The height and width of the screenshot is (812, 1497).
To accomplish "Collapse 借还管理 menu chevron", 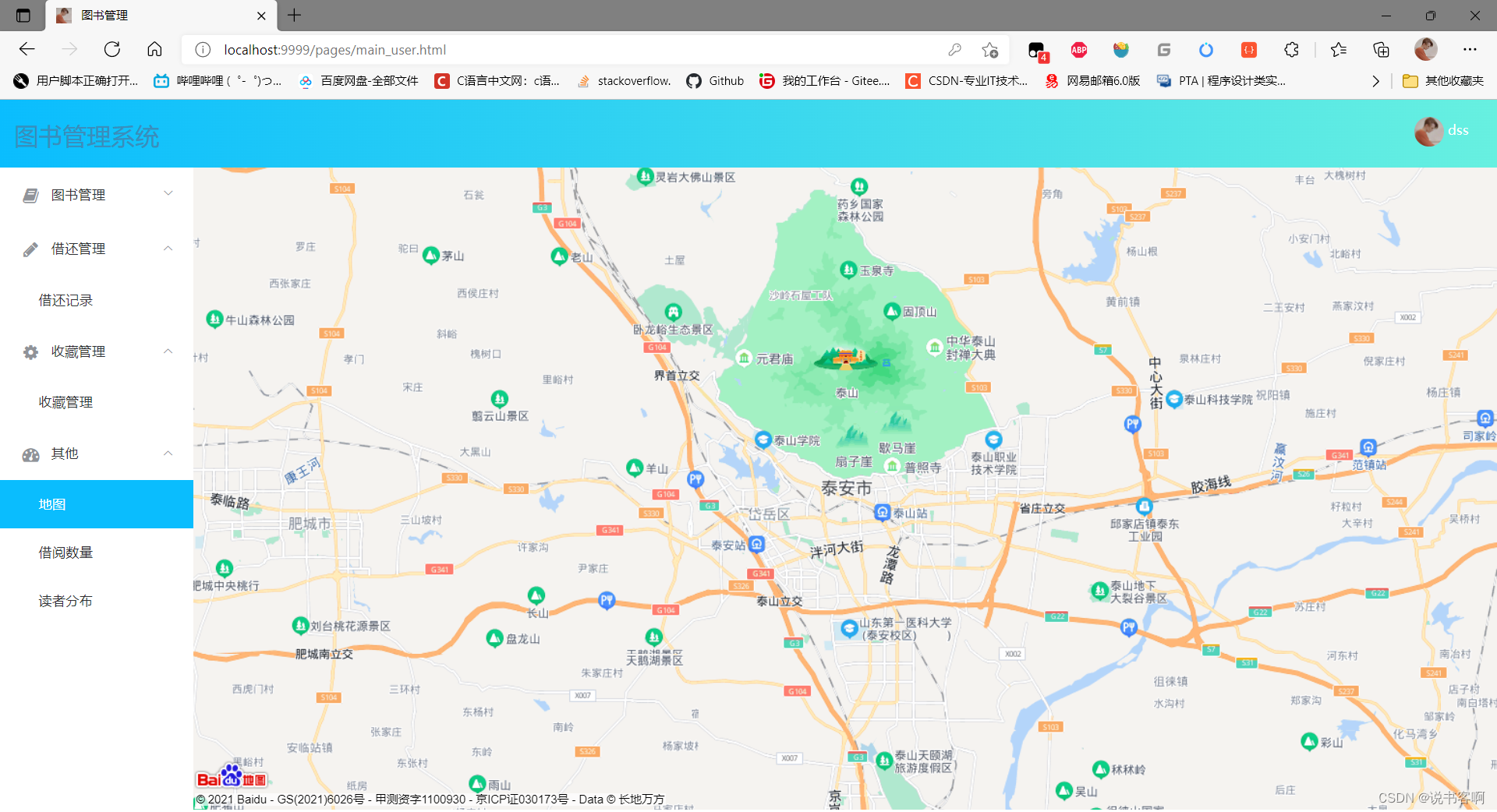I will (x=168, y=249).
